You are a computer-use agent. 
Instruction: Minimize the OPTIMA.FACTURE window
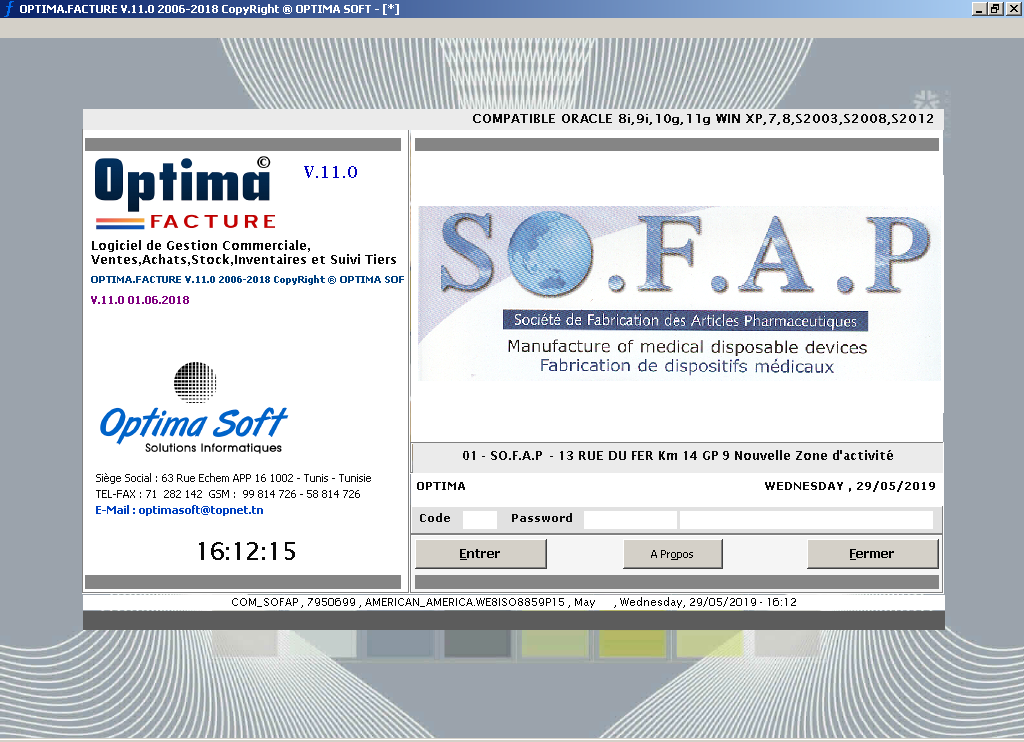pyautogui.click(x=978, y=9)
